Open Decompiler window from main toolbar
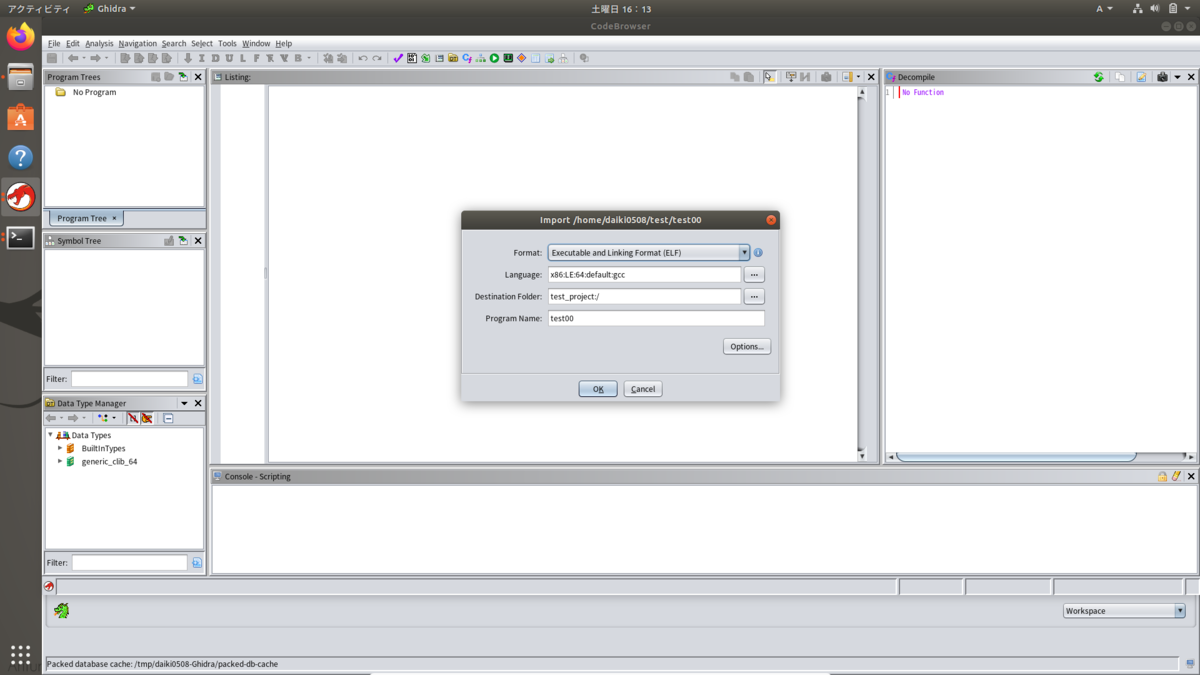The width and height of the screenshot is (1200, 675). coord(467,58)
